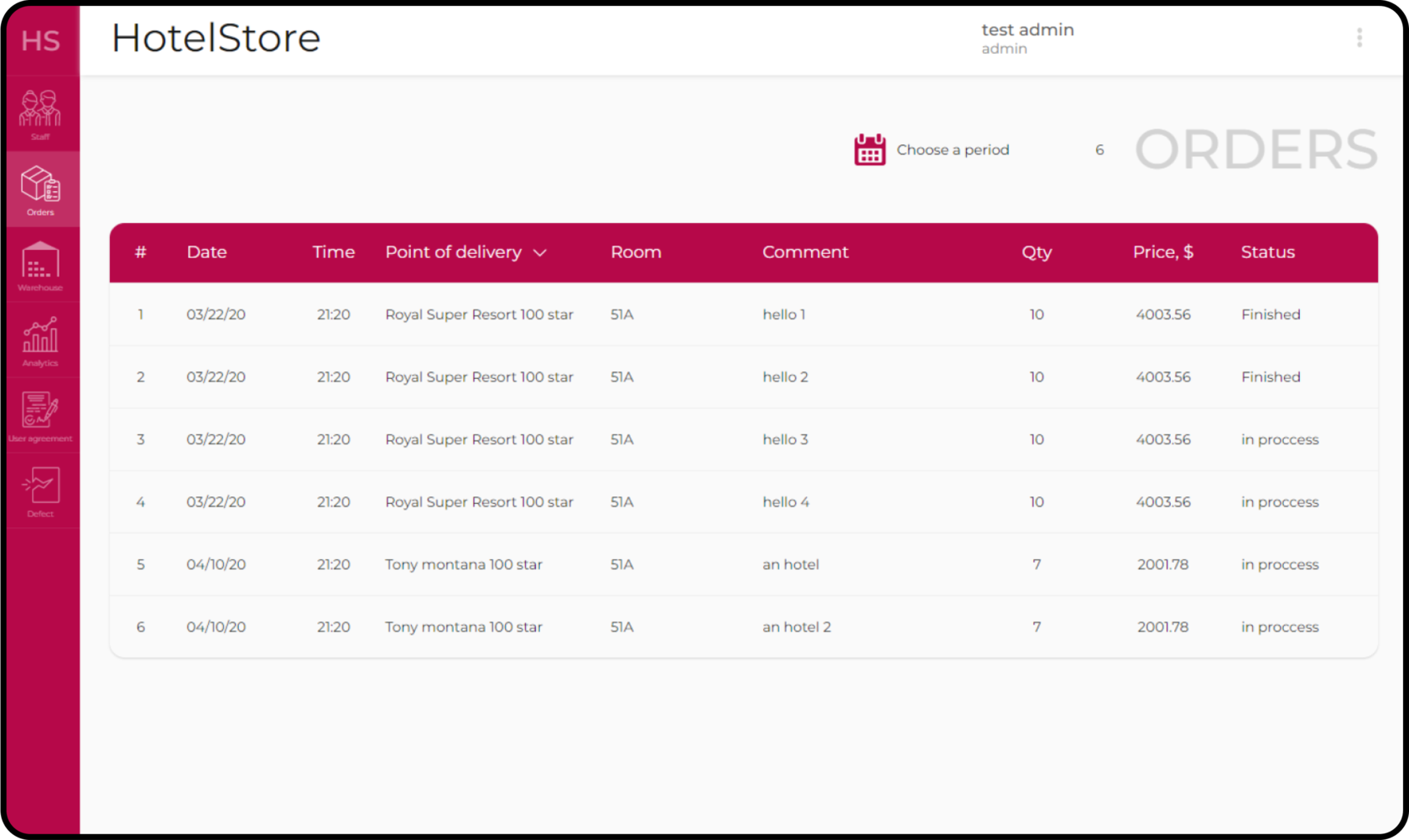The image size is (1409, 840).
Task: Click the HotelStore title
Action: coord(216,38)
